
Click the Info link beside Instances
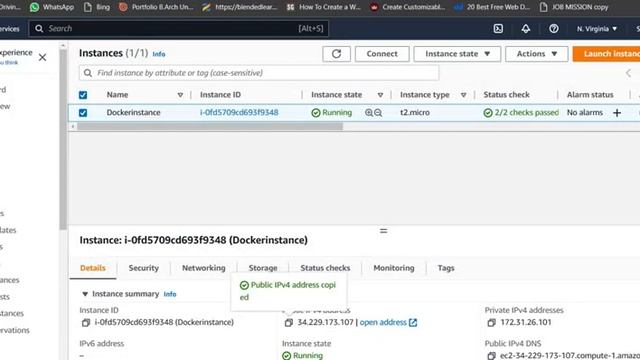[x=159, y=54]
